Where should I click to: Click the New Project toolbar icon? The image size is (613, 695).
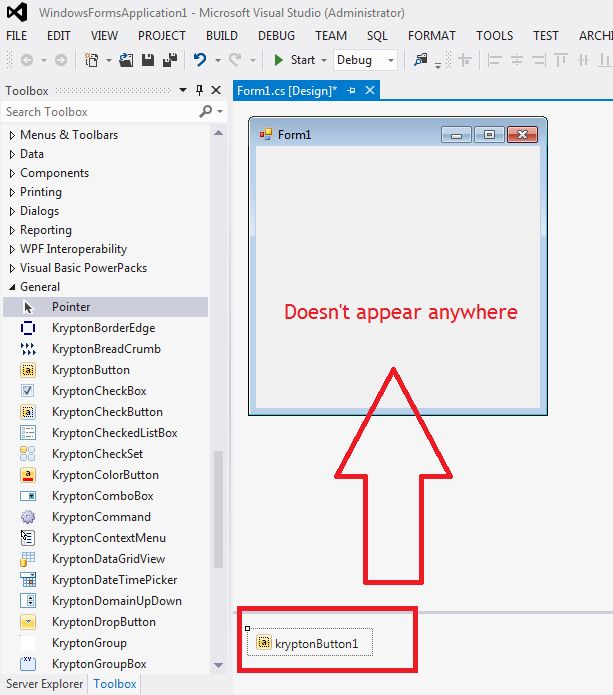click(92, 60)
